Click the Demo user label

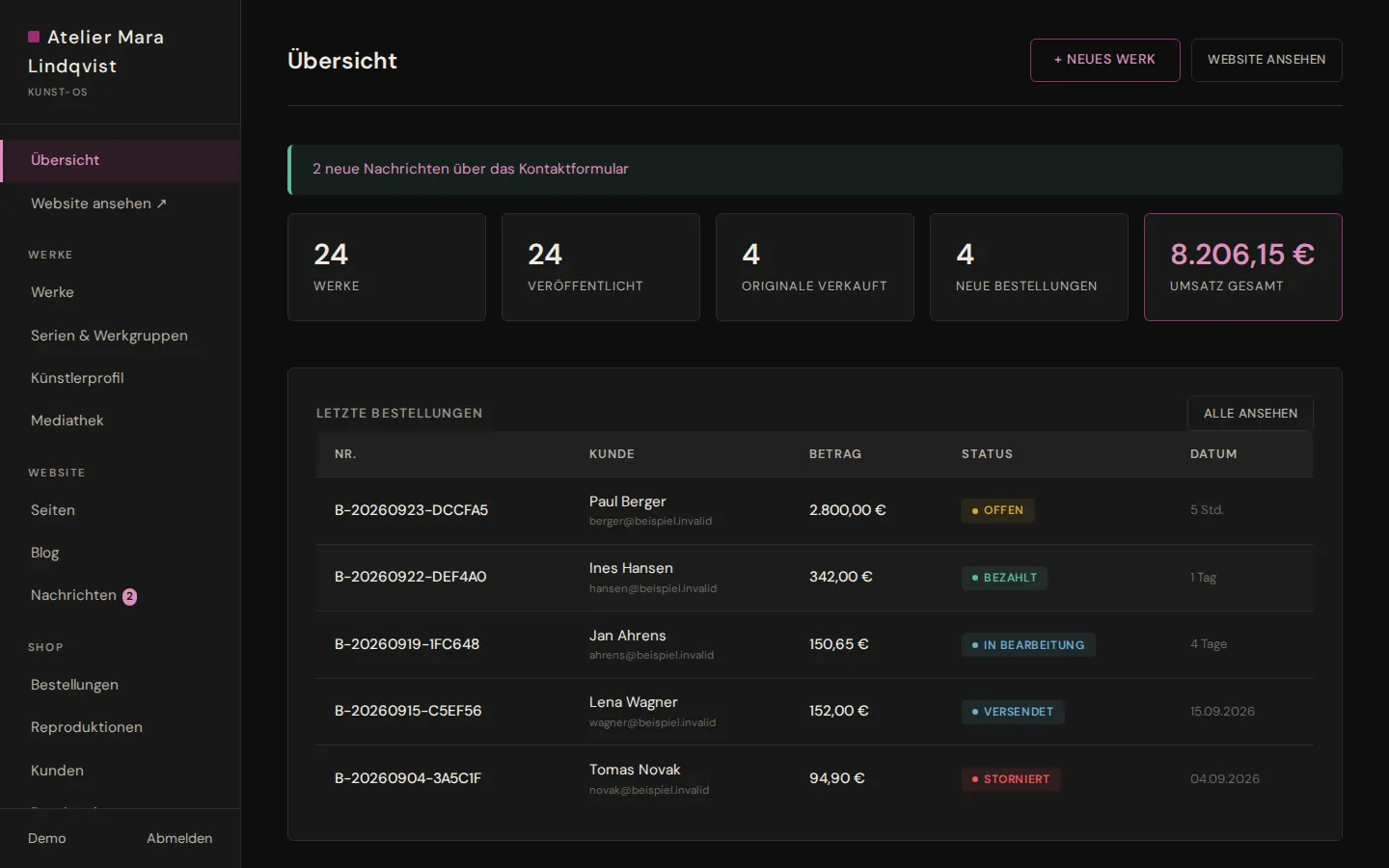tap(47, 838)
